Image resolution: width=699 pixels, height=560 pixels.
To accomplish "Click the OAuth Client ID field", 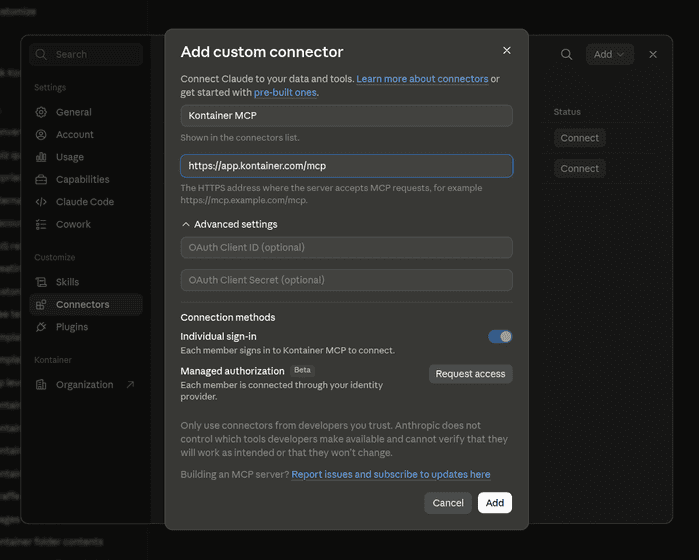I will click(x=346, y=247).
